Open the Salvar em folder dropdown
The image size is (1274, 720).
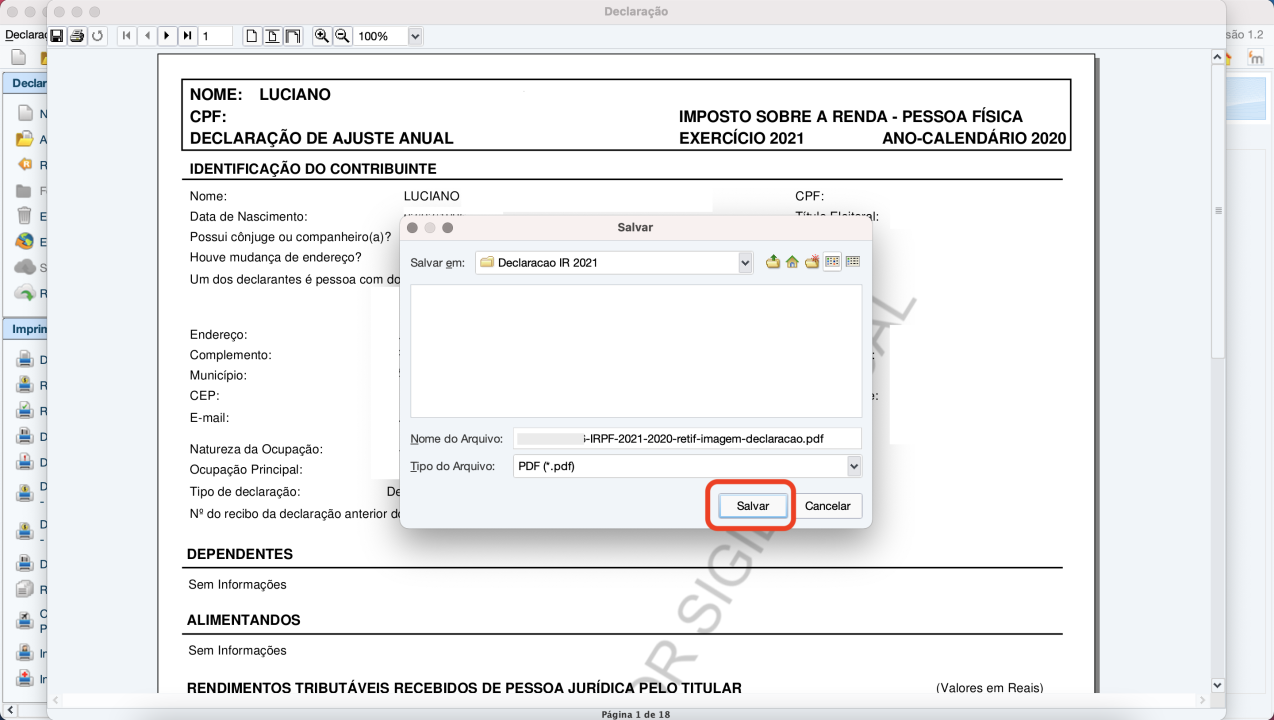745,262
